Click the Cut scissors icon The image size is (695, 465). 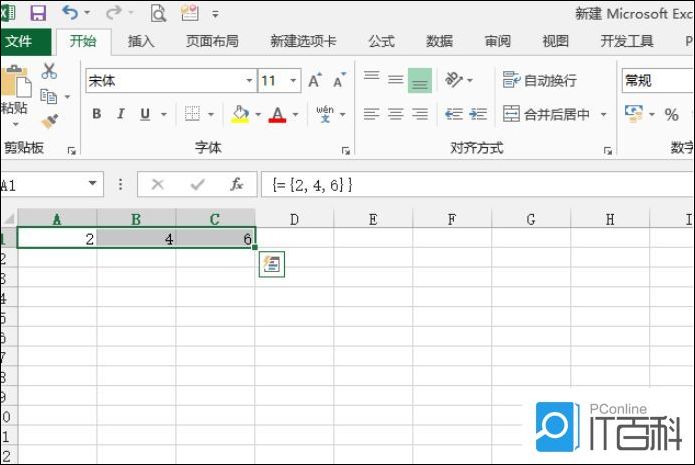(49, 71)
